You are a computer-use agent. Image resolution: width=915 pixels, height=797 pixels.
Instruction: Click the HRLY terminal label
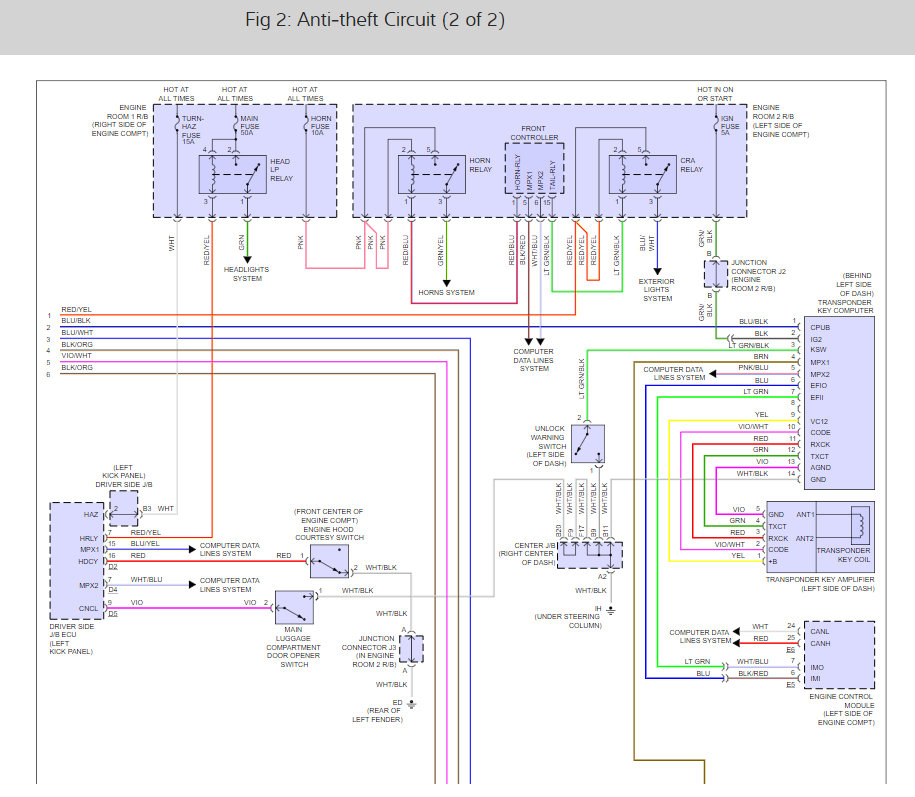click(89, 539)
